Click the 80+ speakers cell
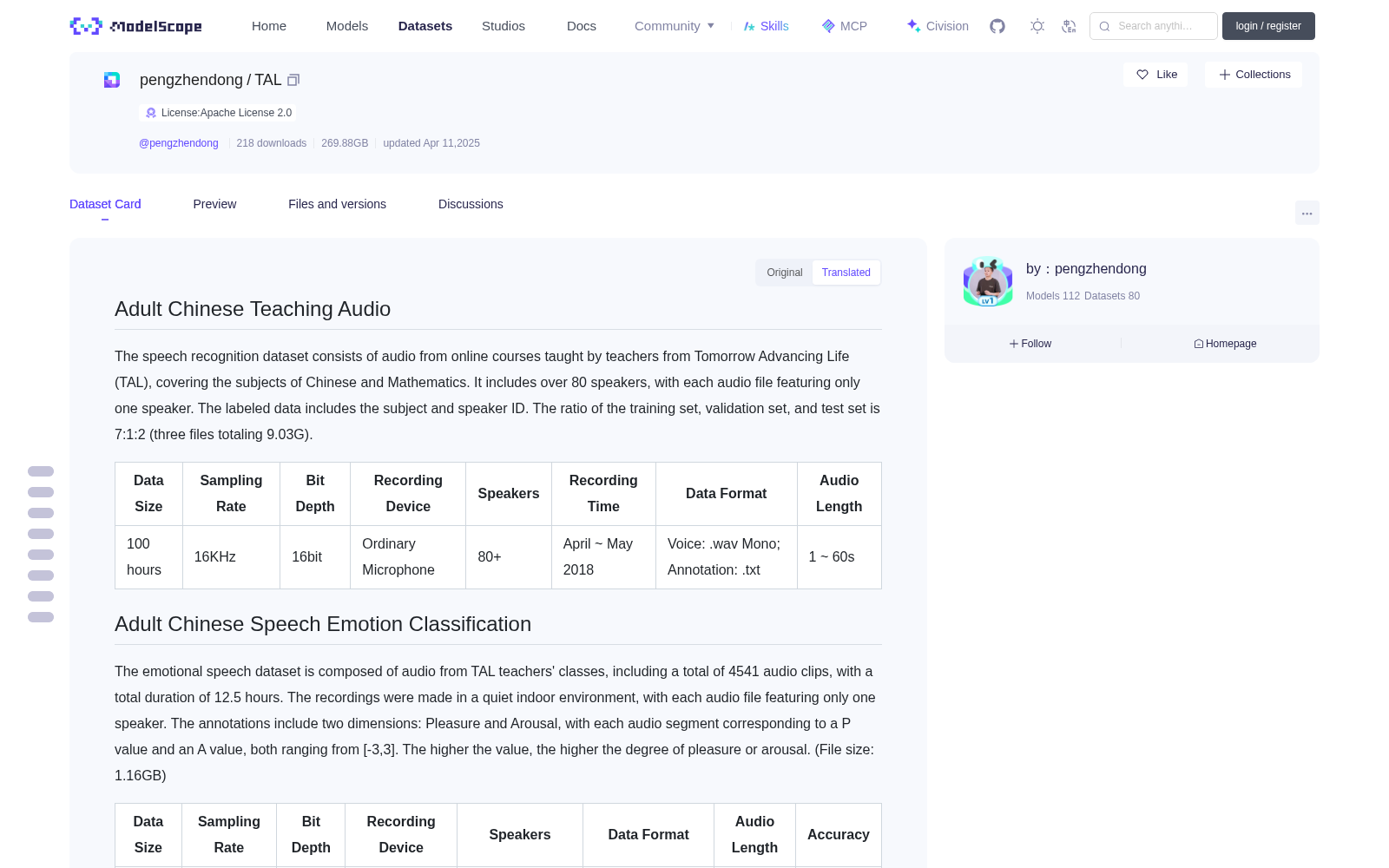Screen dimensions: 1389x868 point(509,557)
